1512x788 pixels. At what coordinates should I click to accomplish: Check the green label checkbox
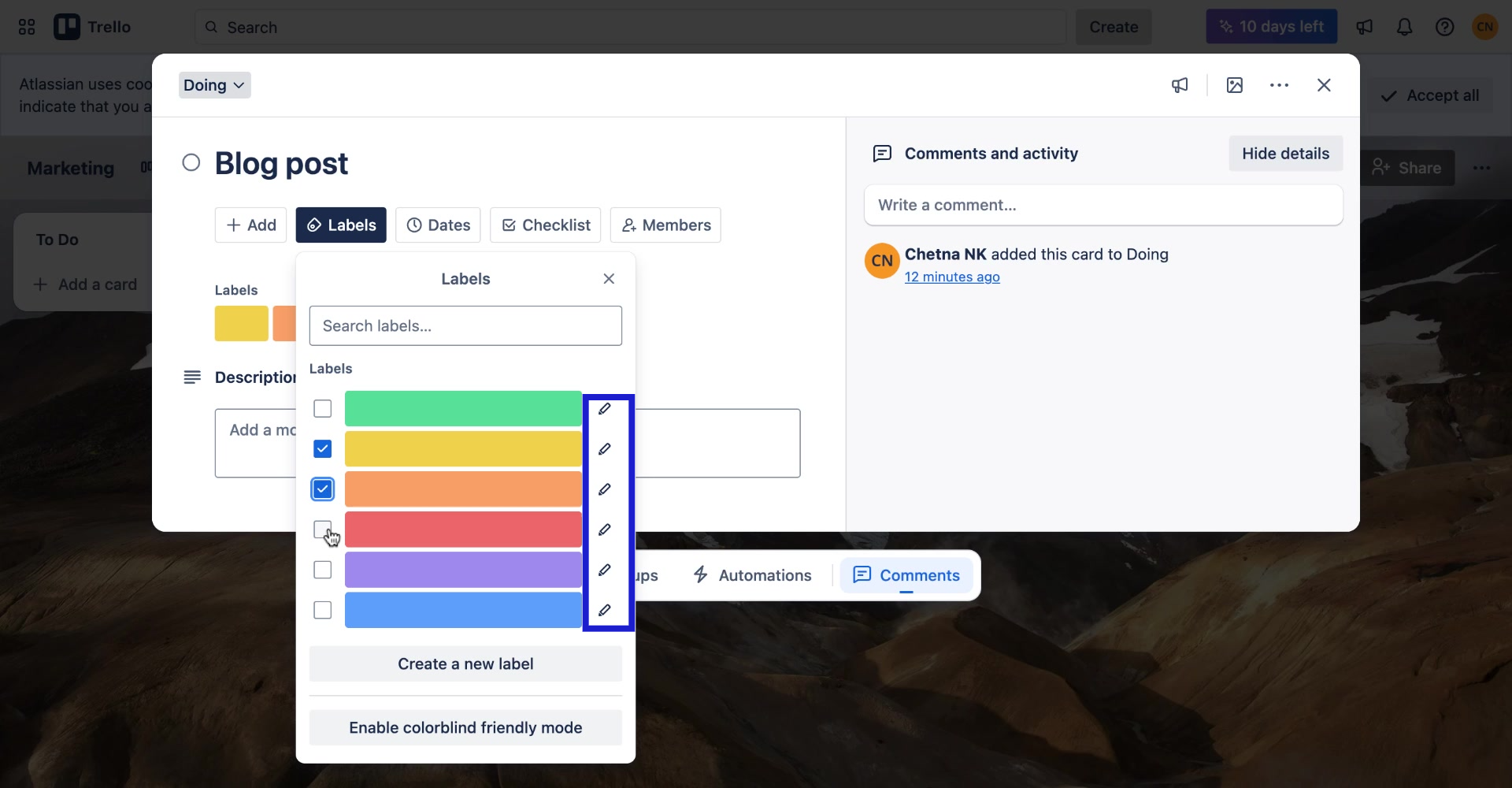click(322, 409)
